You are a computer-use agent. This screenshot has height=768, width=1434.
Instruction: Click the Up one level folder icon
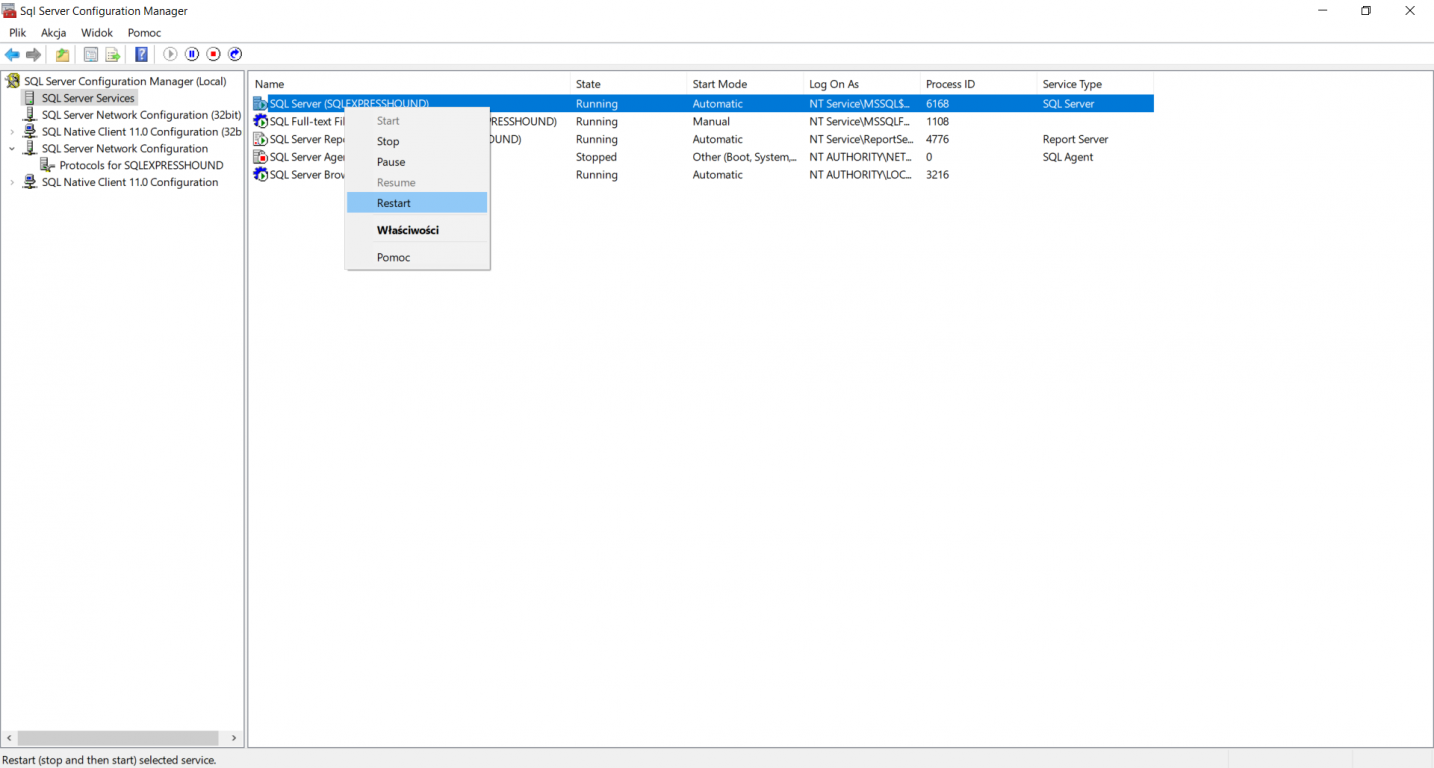coord(62,54)
